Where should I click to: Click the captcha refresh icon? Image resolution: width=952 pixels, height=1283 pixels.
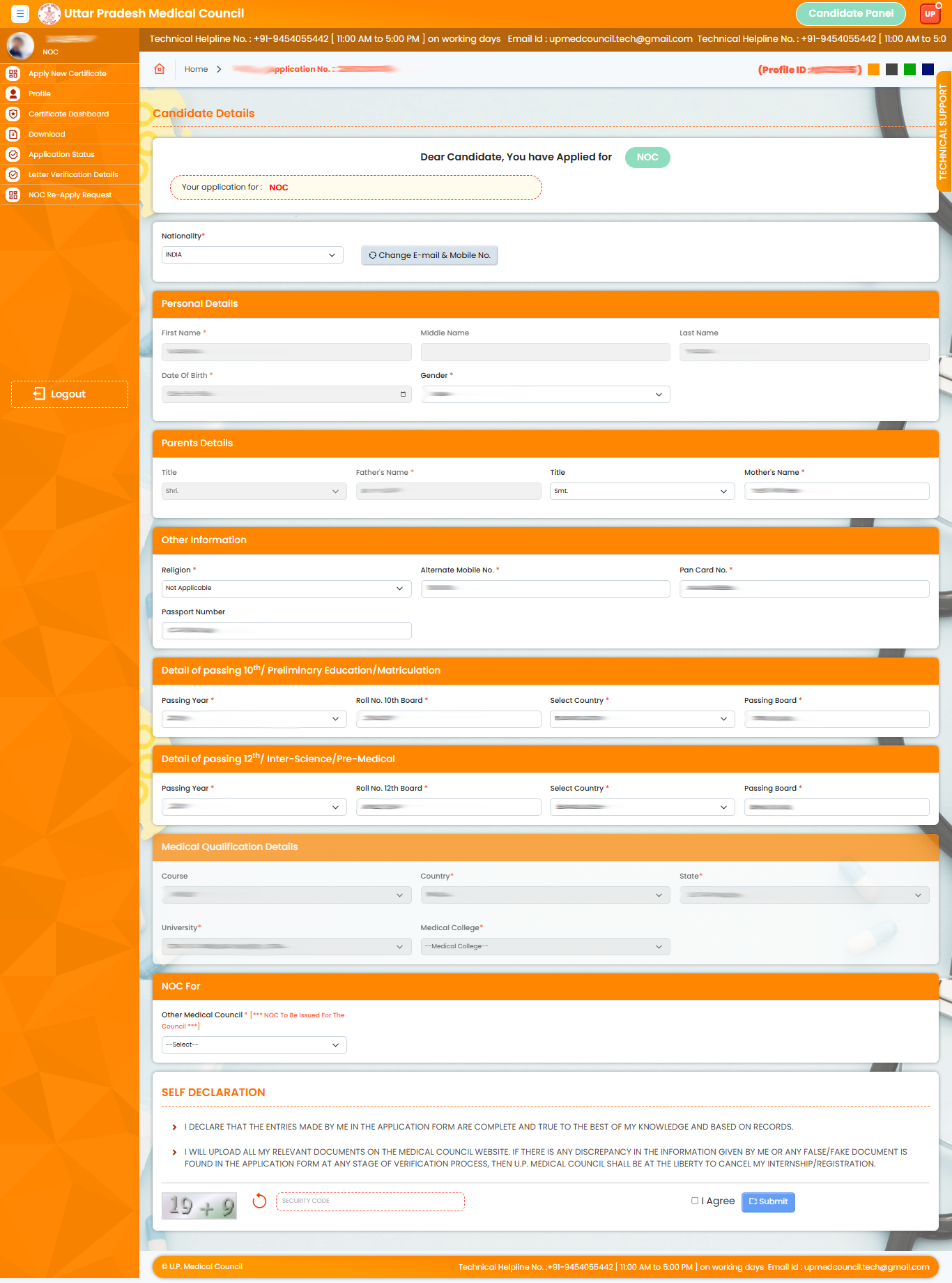[259, 1201]
